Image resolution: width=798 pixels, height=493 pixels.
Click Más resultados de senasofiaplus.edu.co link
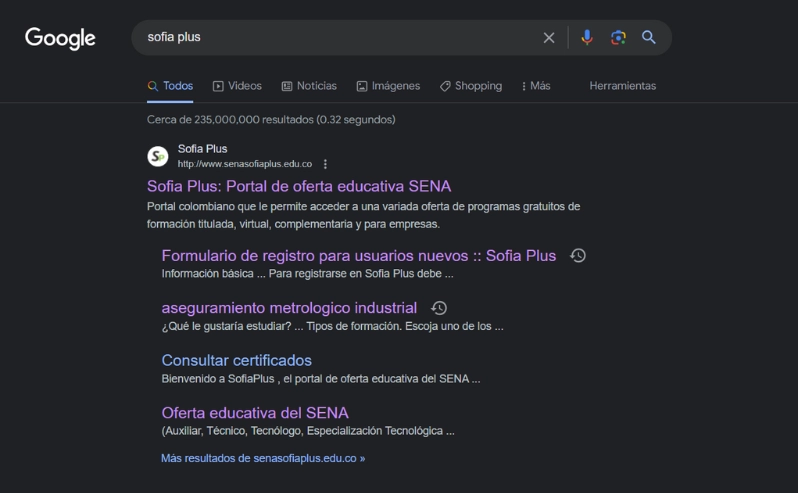(x=263, y=458)
